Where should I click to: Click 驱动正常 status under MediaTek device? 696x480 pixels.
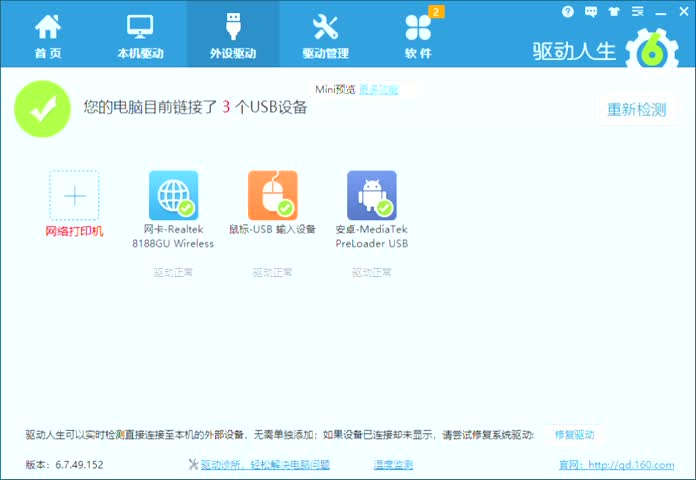[x=372, y=272]
